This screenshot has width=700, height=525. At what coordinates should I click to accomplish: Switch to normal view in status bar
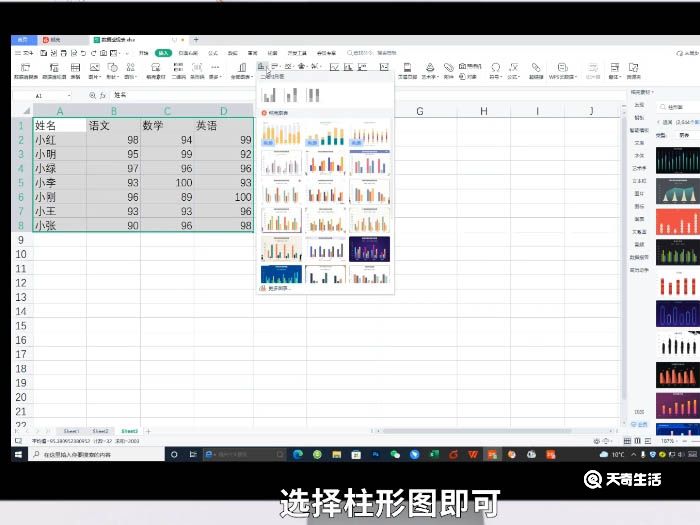coord(627,441)
